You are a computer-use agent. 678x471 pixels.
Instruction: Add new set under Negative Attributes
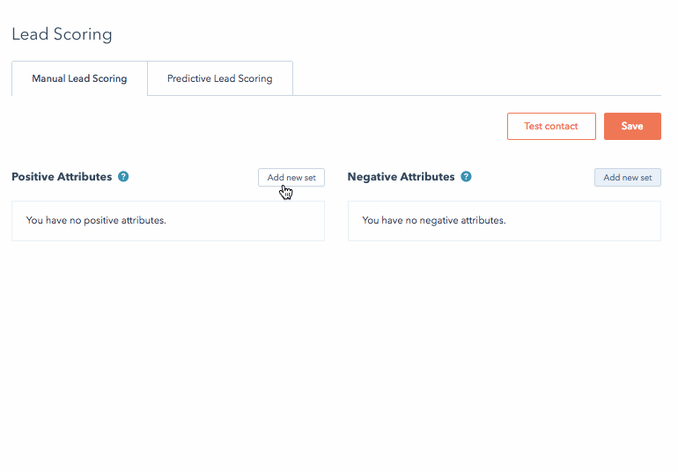[x=627, y=177]
